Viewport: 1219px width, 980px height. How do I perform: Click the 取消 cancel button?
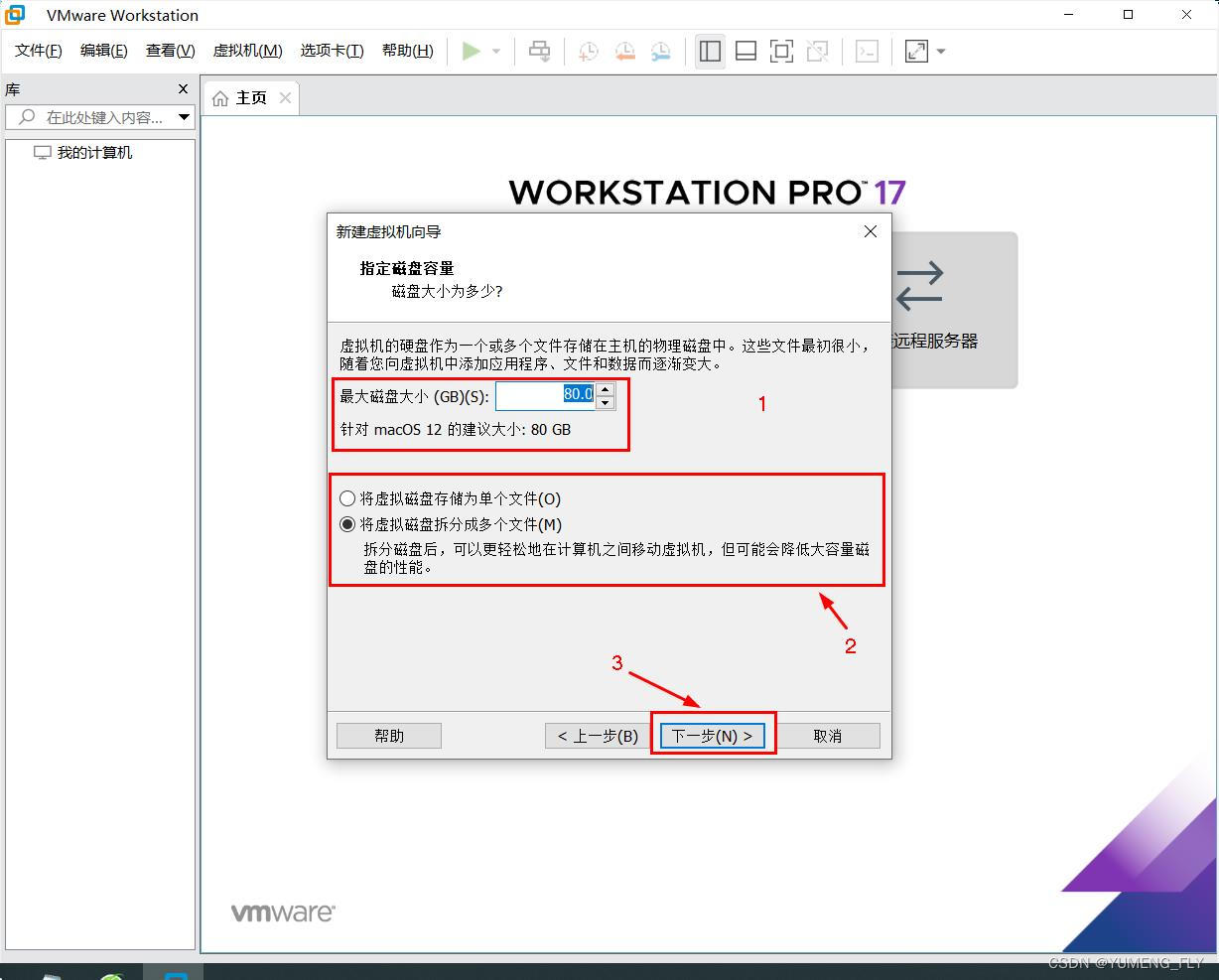click(x=828, y=736)
